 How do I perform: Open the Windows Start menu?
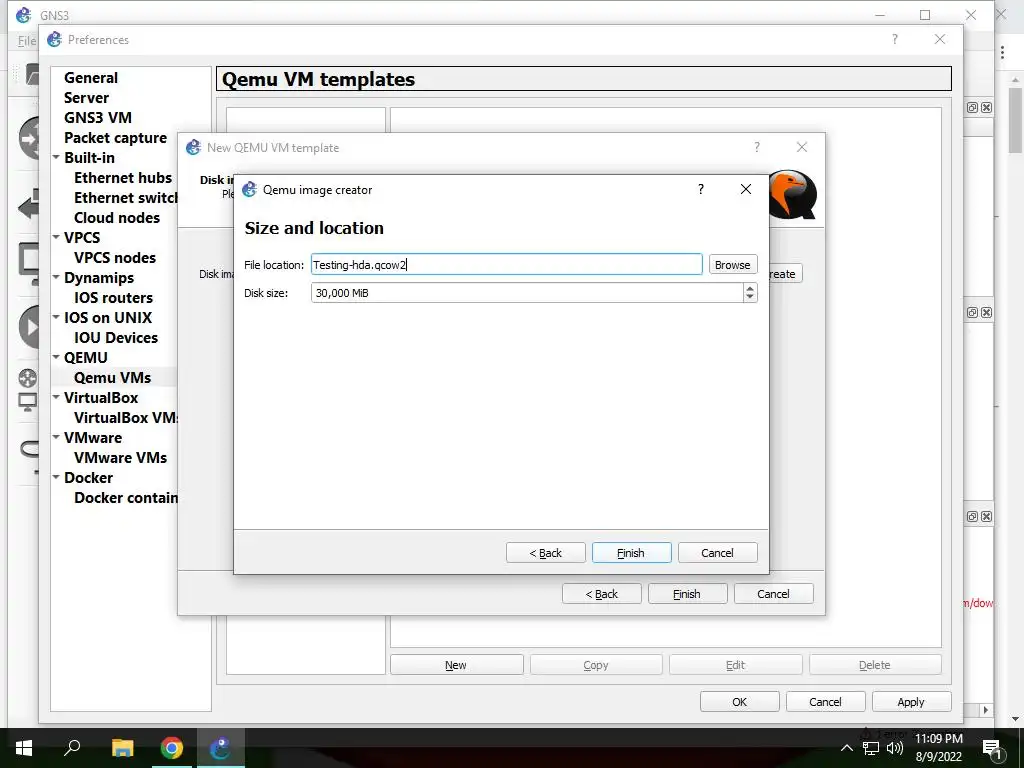(24, 748)
